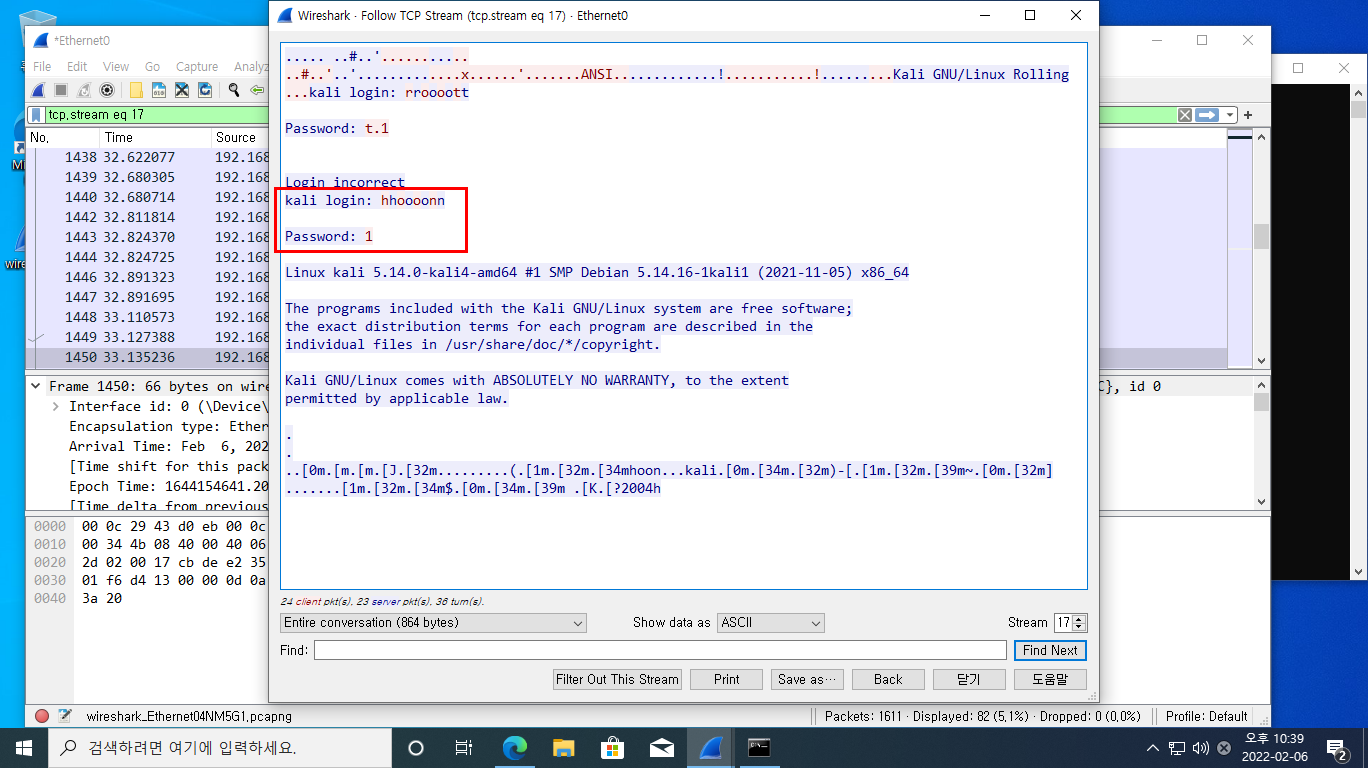Click in the Find text field
Image resolution: width=1368 pixels, height=768 pixels.
pos(660,650)
